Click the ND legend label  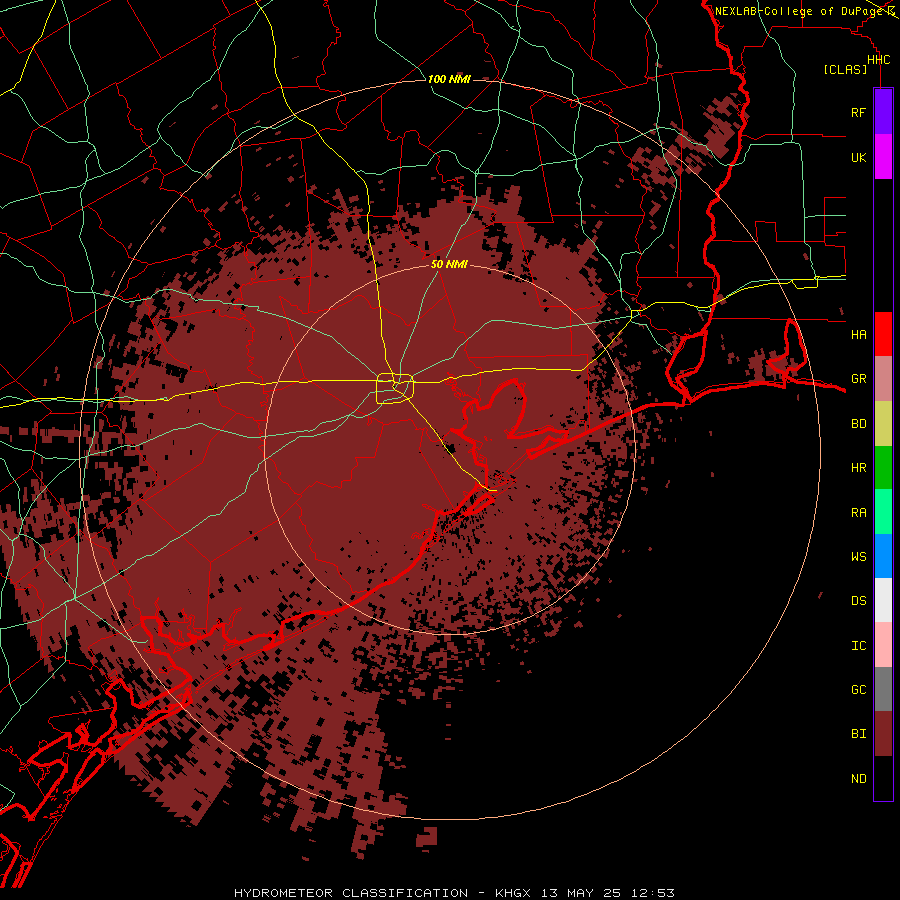coord(858,779)
